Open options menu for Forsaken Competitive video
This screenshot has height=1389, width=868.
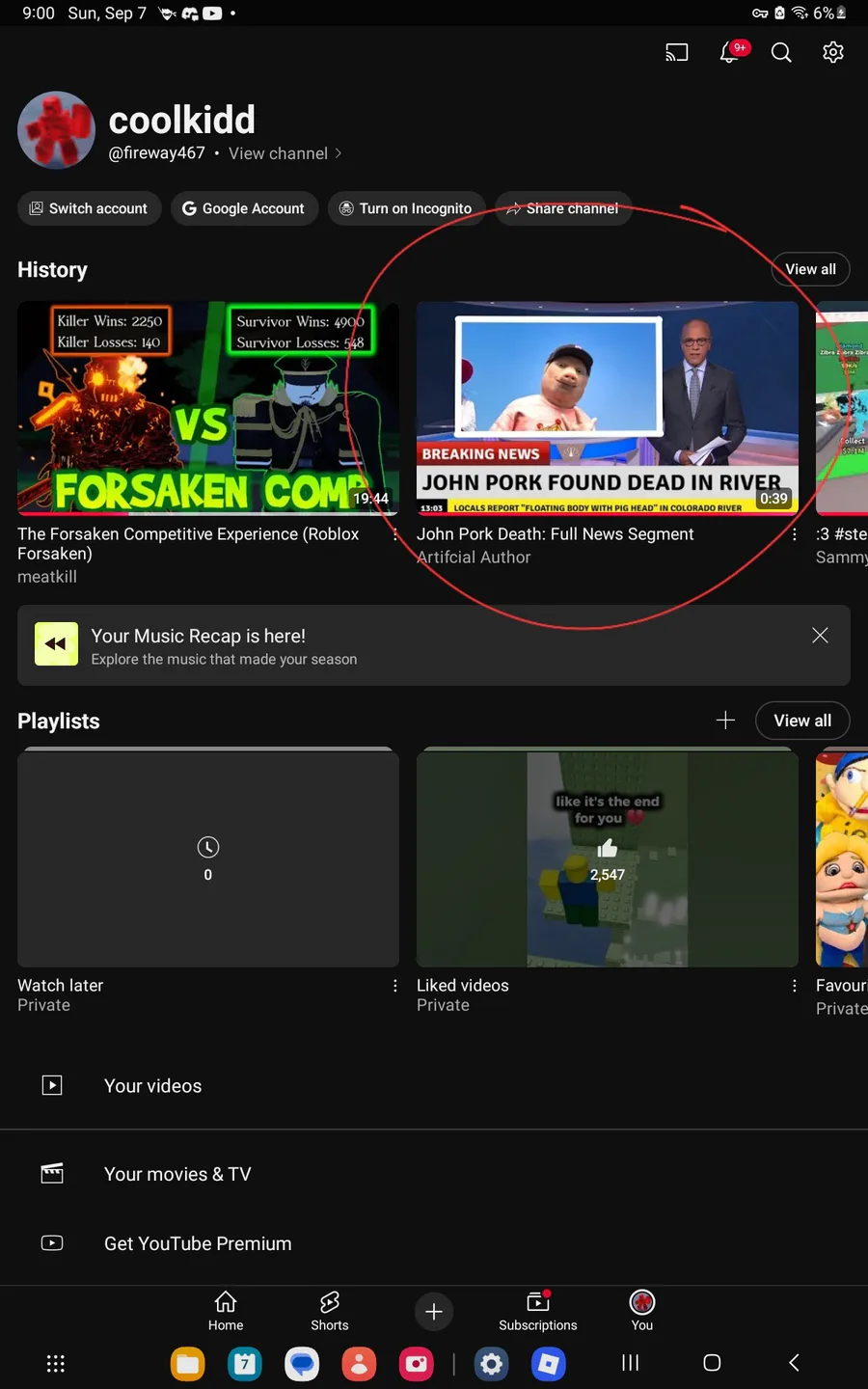coord(394,534)
